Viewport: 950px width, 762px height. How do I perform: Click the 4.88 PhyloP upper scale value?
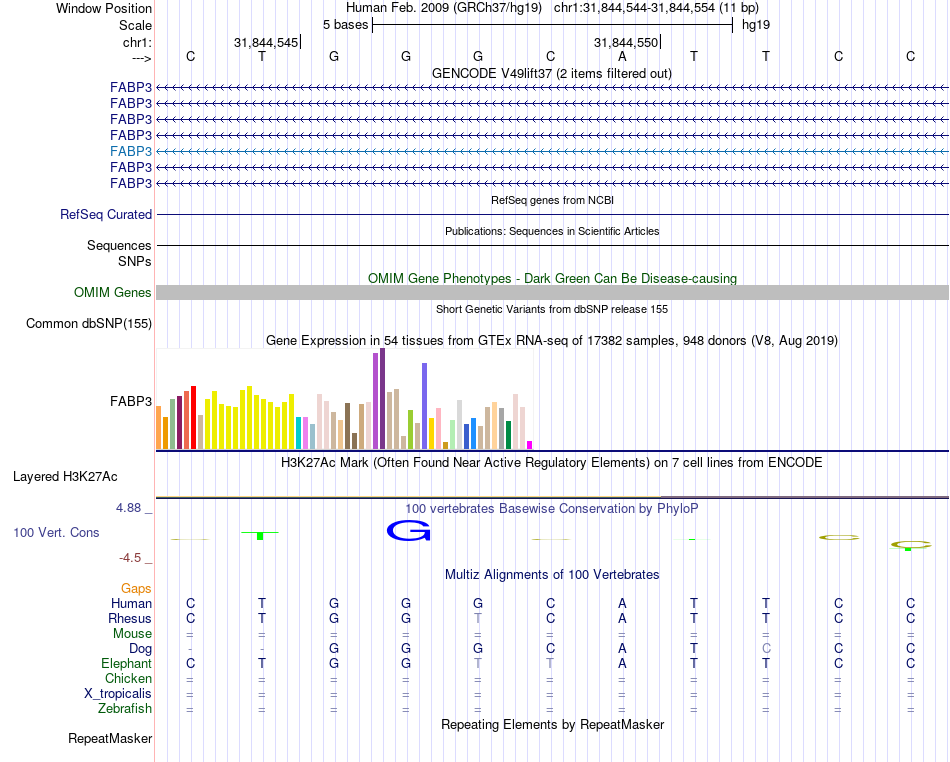(129, 508)
